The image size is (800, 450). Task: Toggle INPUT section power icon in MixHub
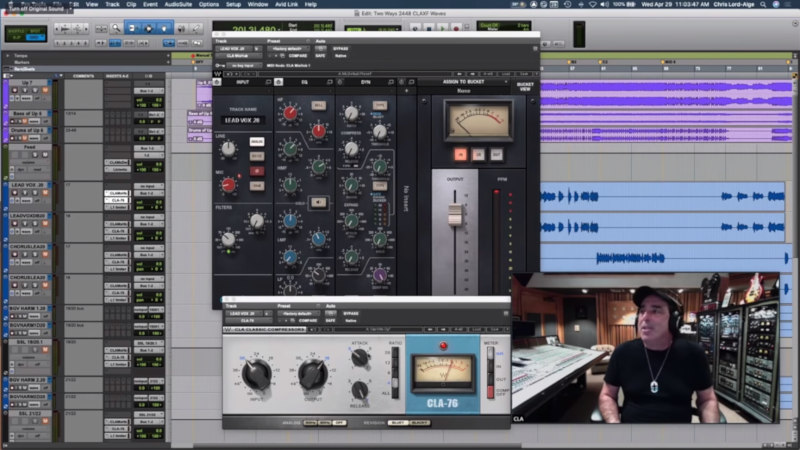[217, 82]
